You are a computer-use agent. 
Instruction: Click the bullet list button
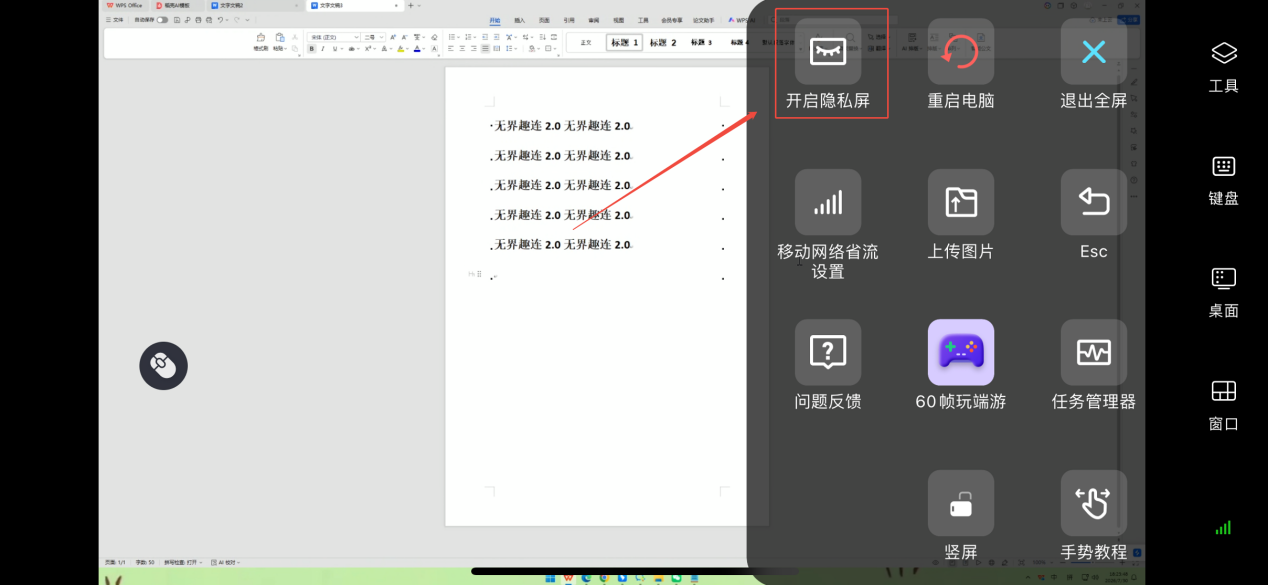451,37
